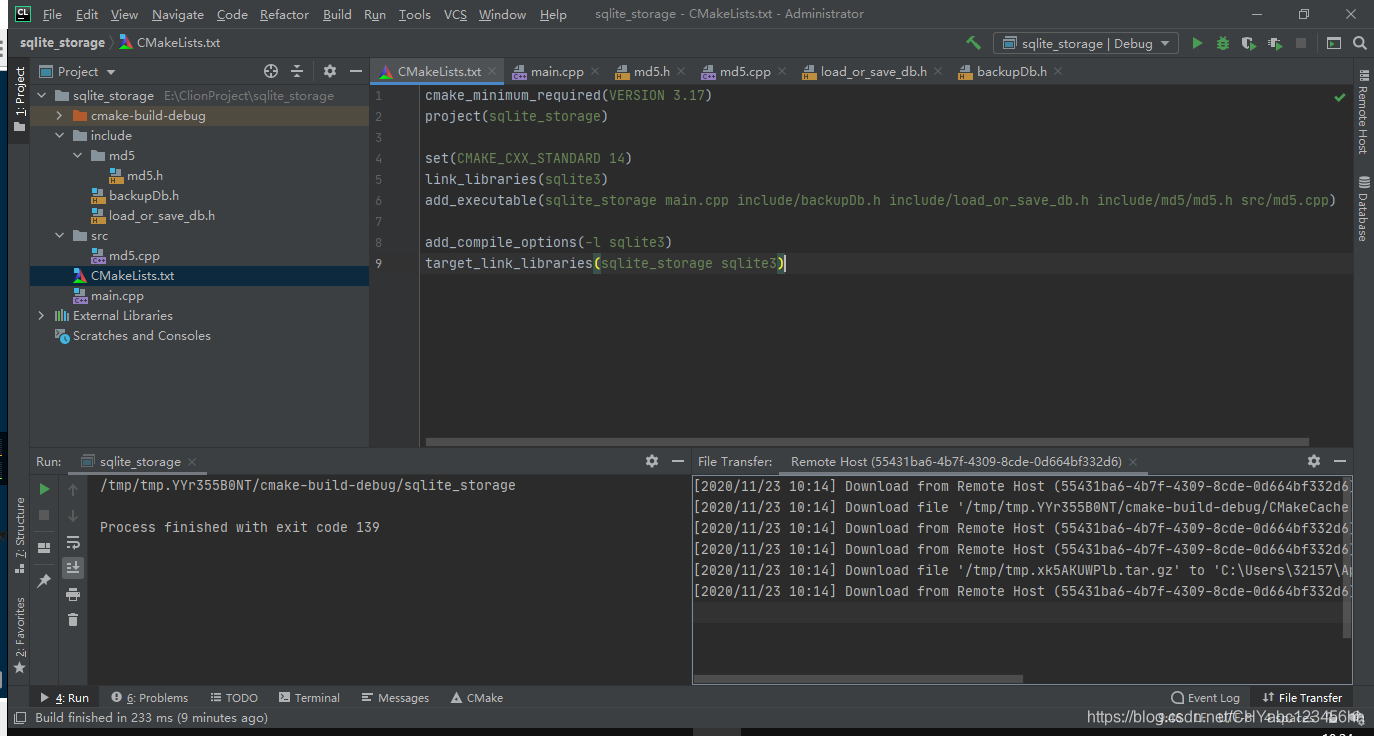Select file with Navigate icon in Project panel
The image size is (1374, 736).
tap(270, 71)
